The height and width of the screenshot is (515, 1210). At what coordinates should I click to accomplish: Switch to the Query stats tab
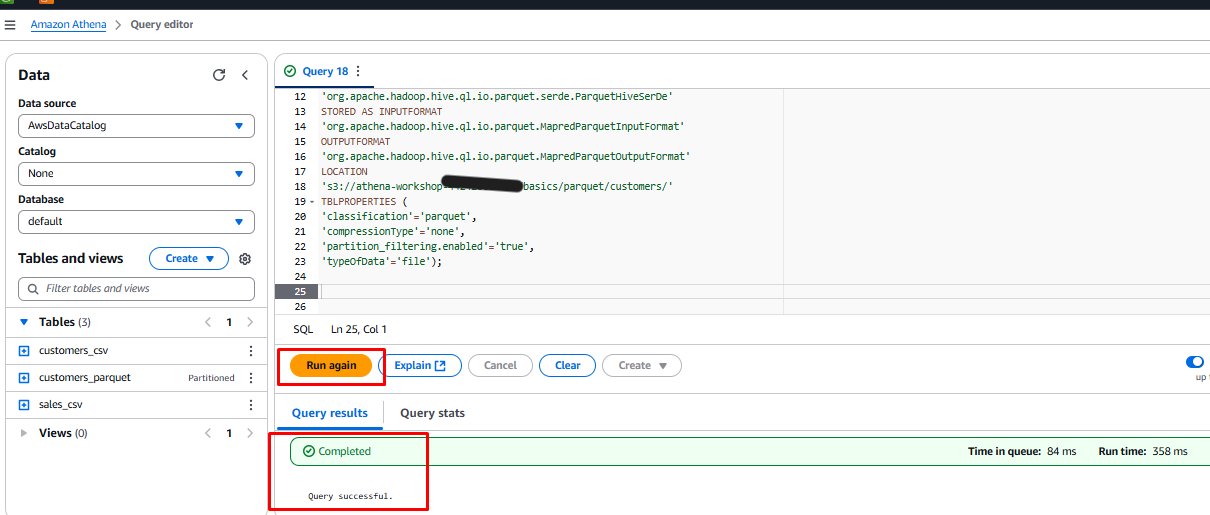[432, 413]
